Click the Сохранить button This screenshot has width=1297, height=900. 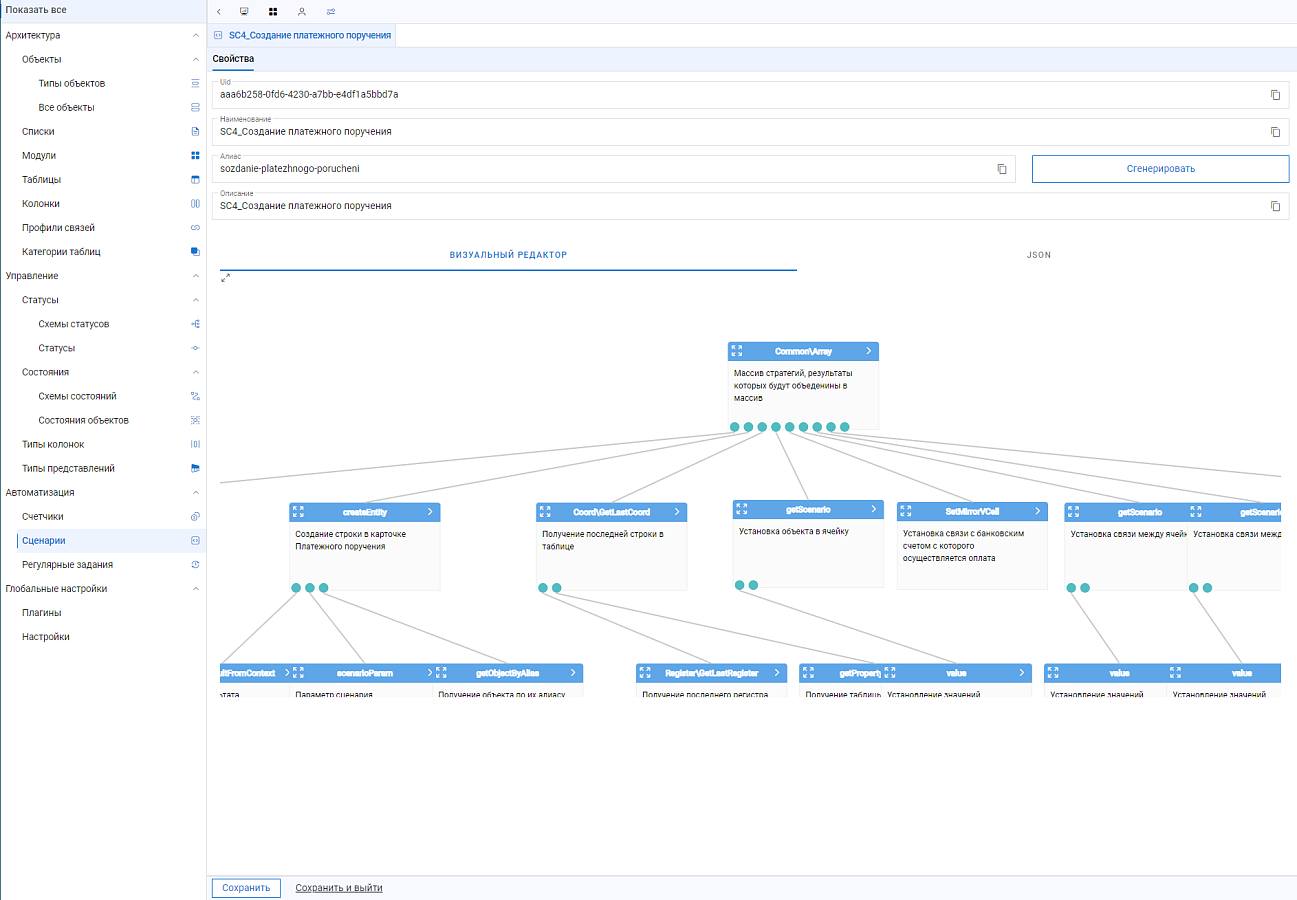246,887
